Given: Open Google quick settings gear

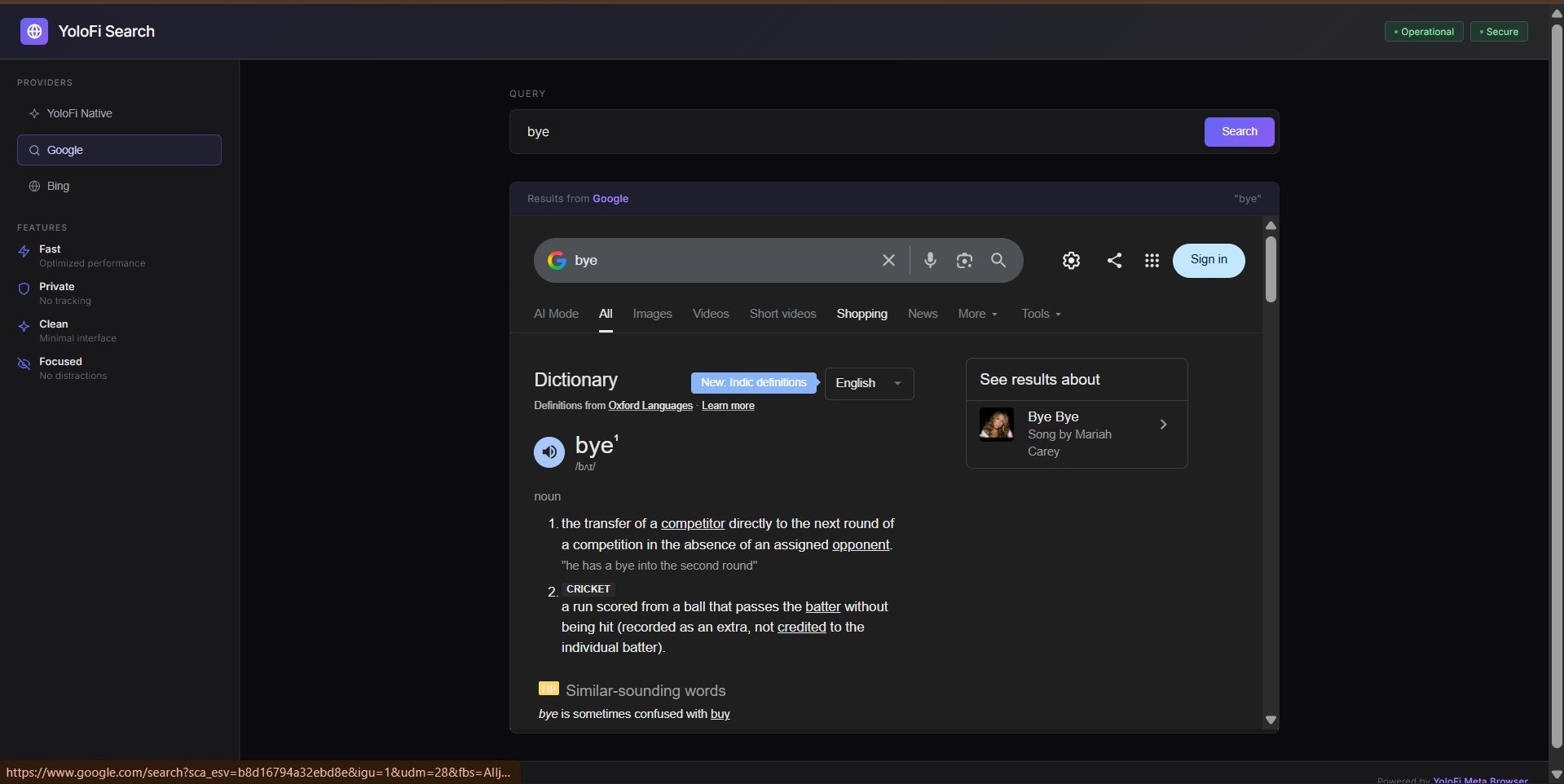Looking at the screenshot, I should point(1071,260).
